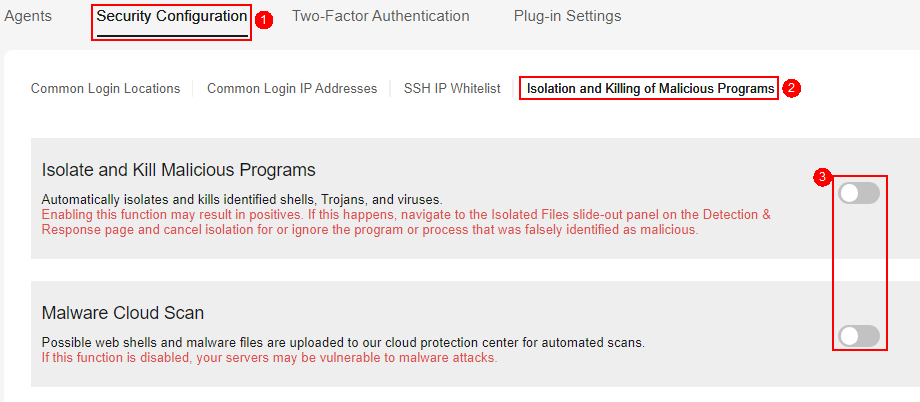Open Common Login Locations sub-tab
The width and height of the screenshot is (920, 402).
point(106,89)
